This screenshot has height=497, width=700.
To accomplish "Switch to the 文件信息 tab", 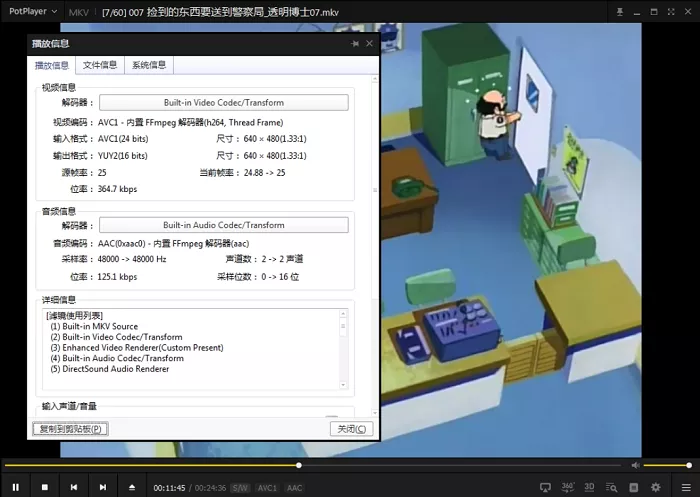I will pos(100,65).
